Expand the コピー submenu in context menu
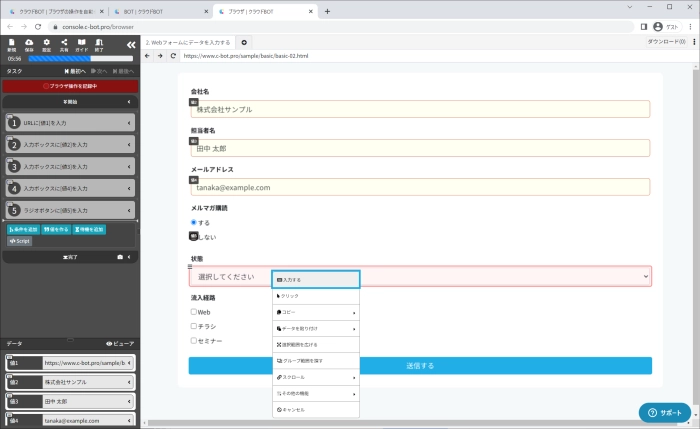 [314, 312]
